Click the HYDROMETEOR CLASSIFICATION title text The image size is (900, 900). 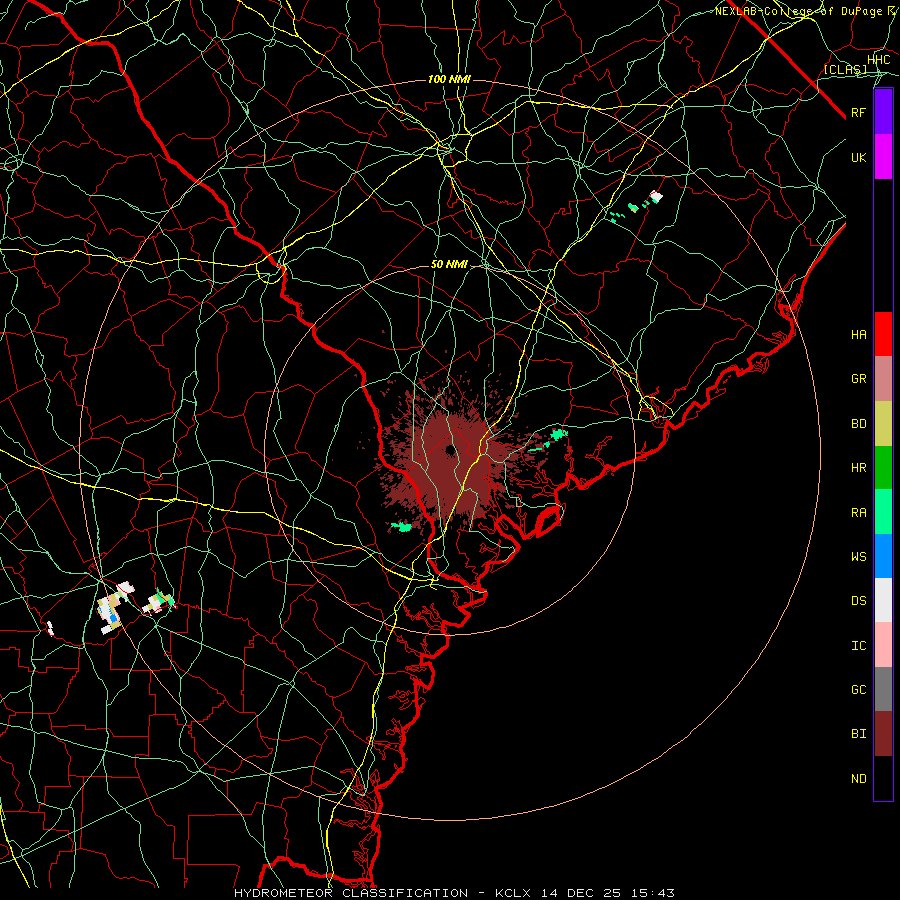coord(351,893)
